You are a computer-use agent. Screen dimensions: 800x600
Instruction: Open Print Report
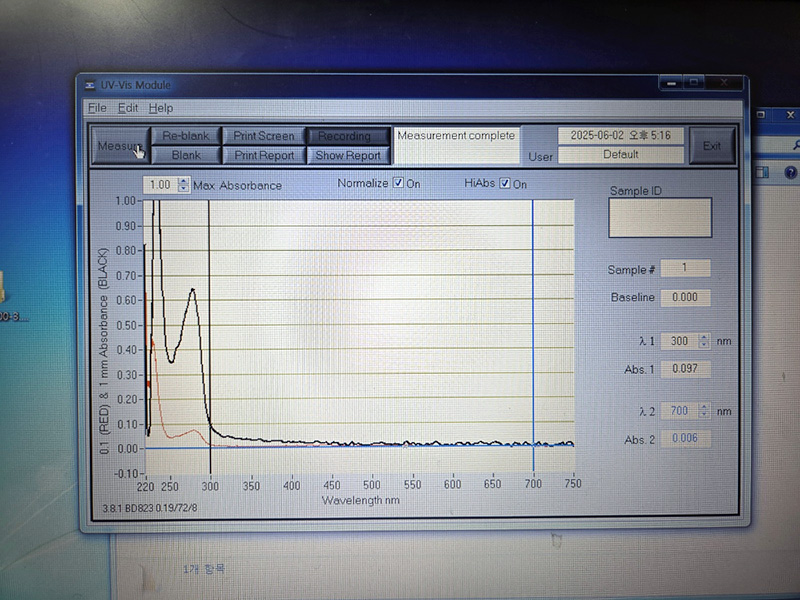tap(263, 155)
